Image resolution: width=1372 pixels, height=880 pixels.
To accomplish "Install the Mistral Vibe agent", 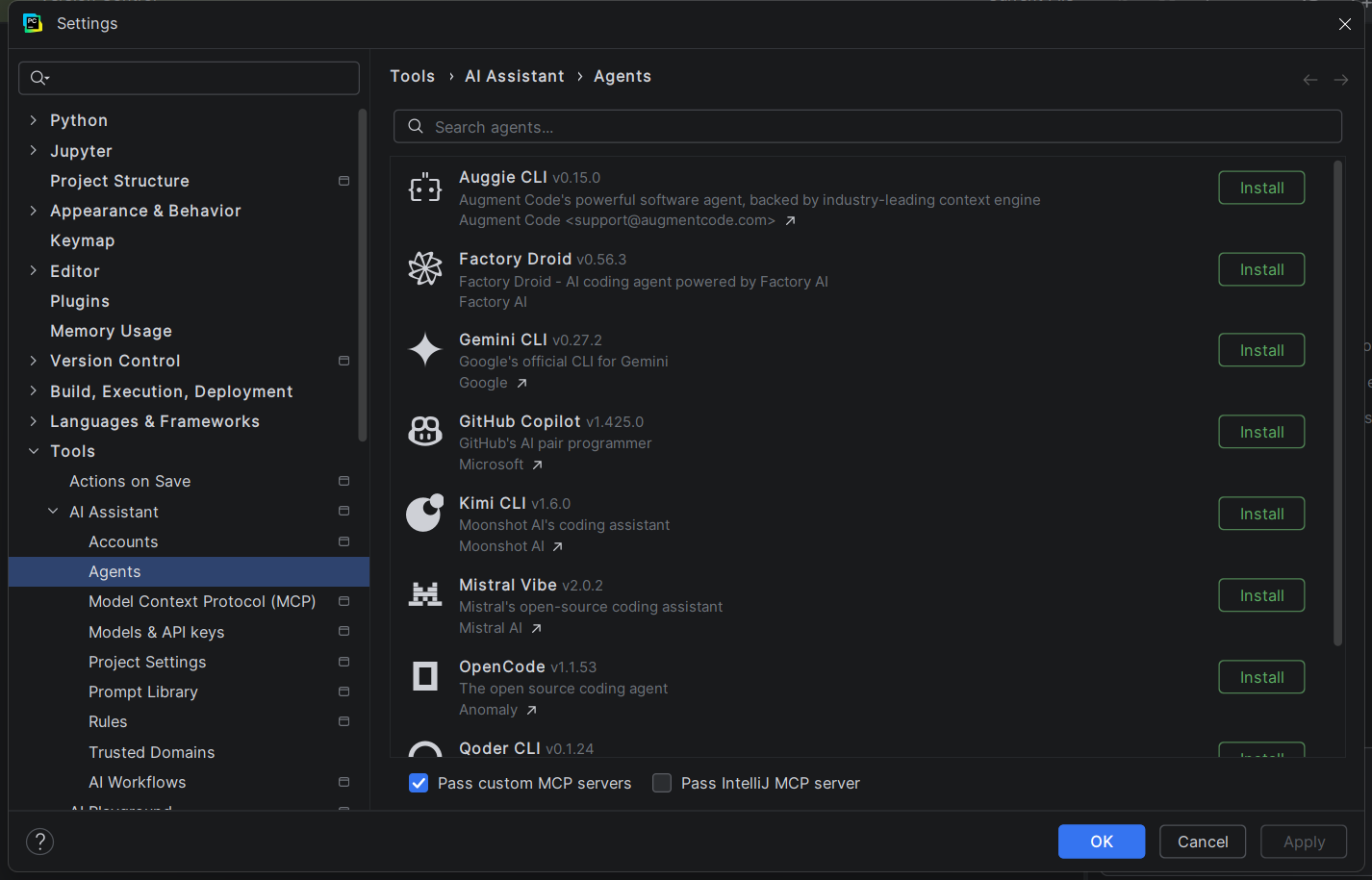I will pos(1261,595).
